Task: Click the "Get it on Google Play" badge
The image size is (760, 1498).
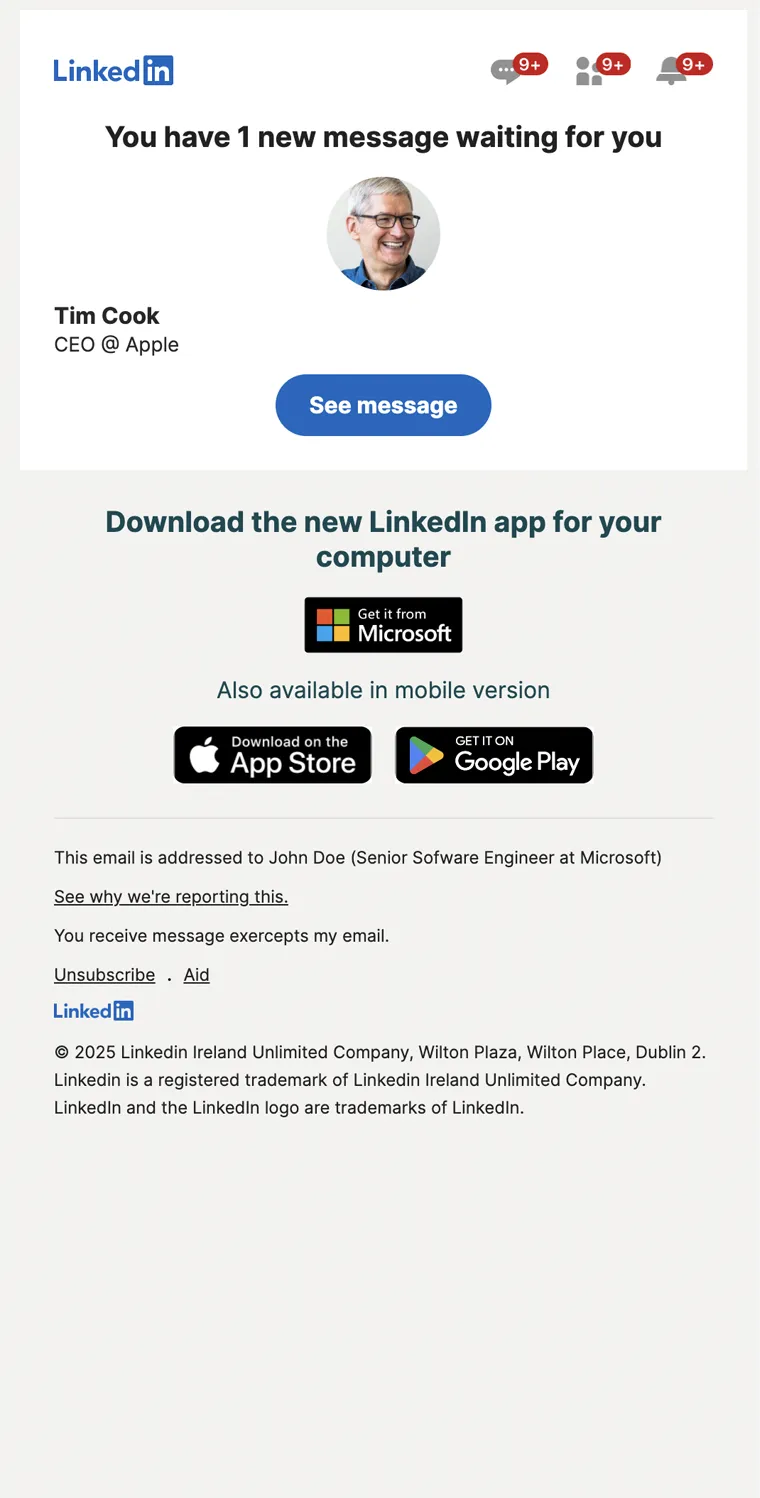Action: point(494,755)
